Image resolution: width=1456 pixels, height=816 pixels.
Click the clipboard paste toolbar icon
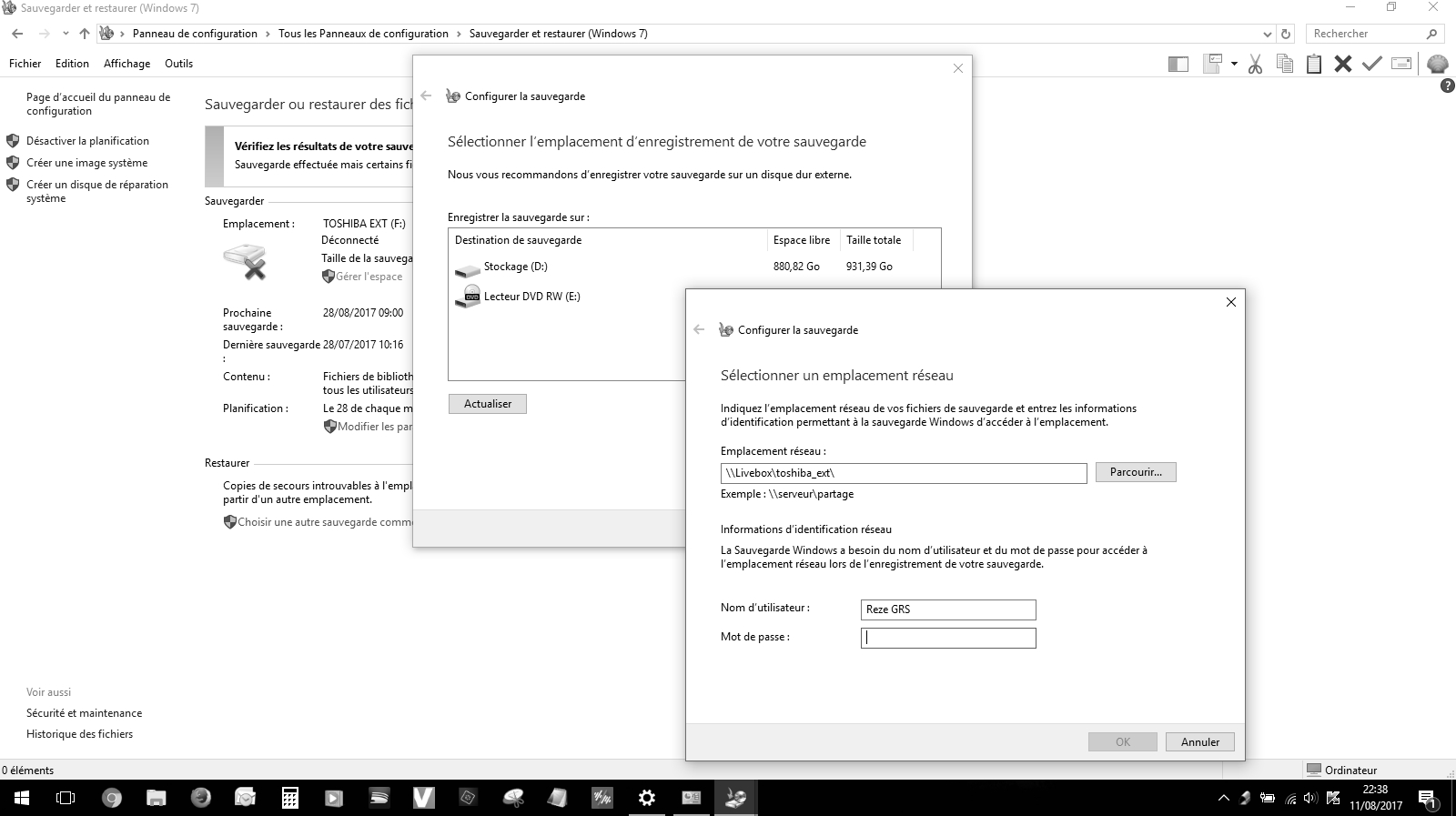pos(1314,64)
